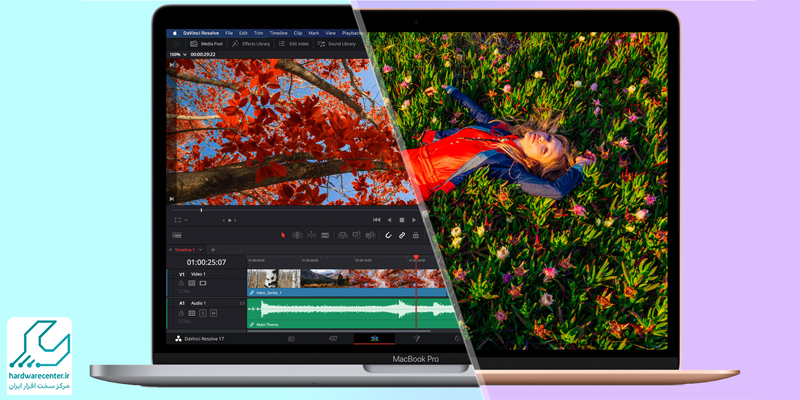
Task: Expand the dropdown left of Media Pool
Action: point(177,44)
